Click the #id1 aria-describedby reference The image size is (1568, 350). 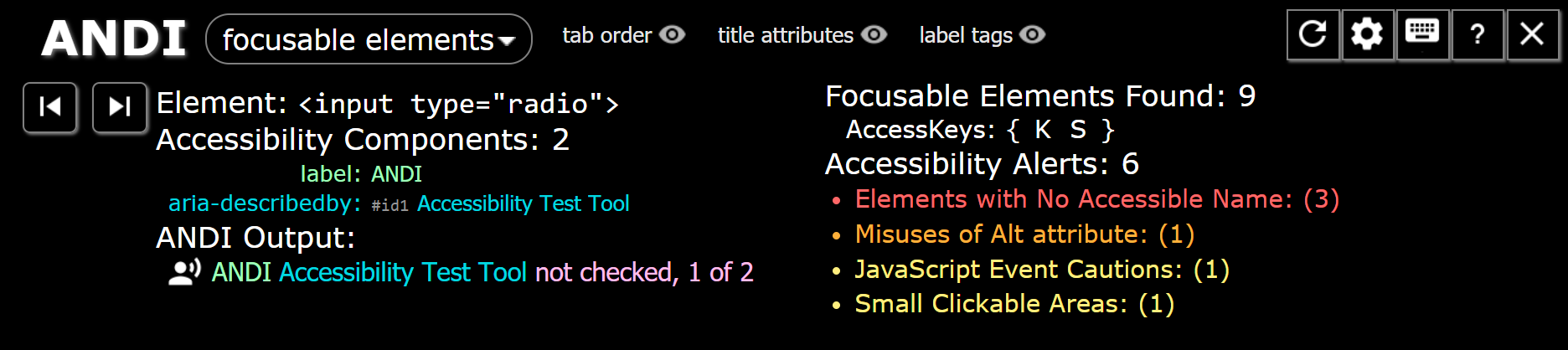point(389,205)
